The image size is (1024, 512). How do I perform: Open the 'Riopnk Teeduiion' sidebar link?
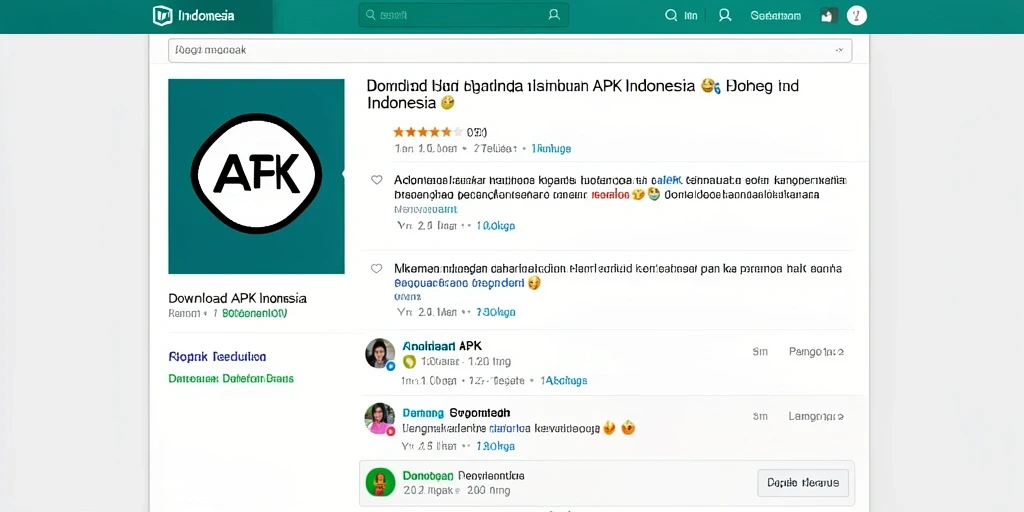217,357
